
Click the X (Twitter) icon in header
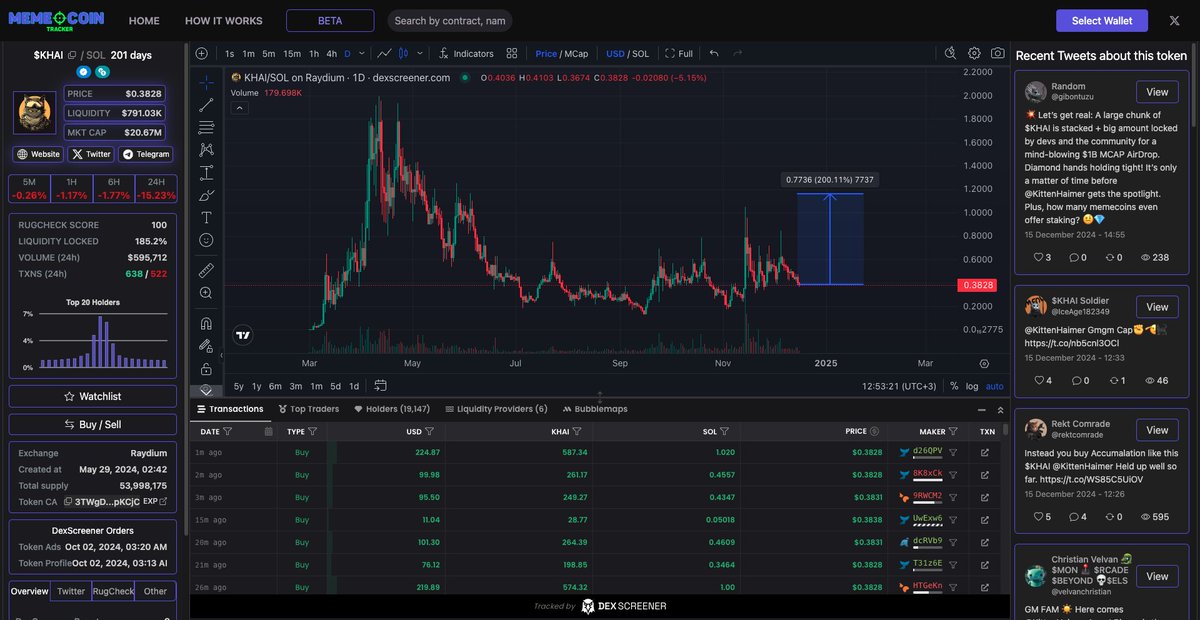1174,20
